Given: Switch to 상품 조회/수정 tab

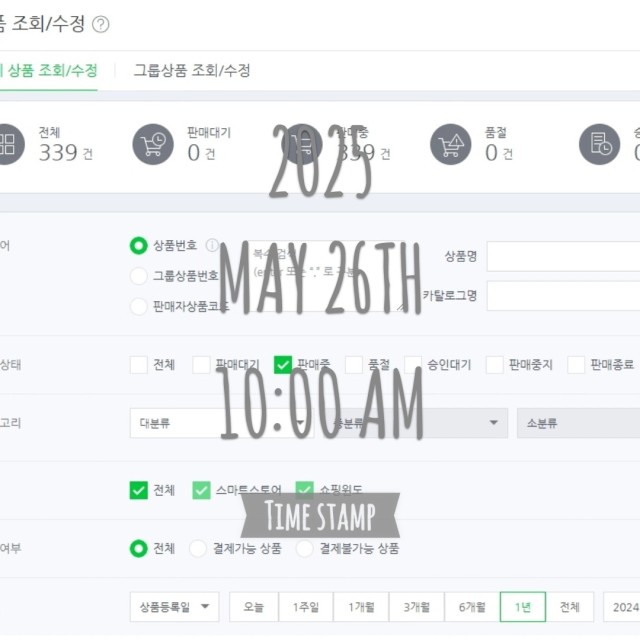Looking at the screenshot, I should coord(49,71).
